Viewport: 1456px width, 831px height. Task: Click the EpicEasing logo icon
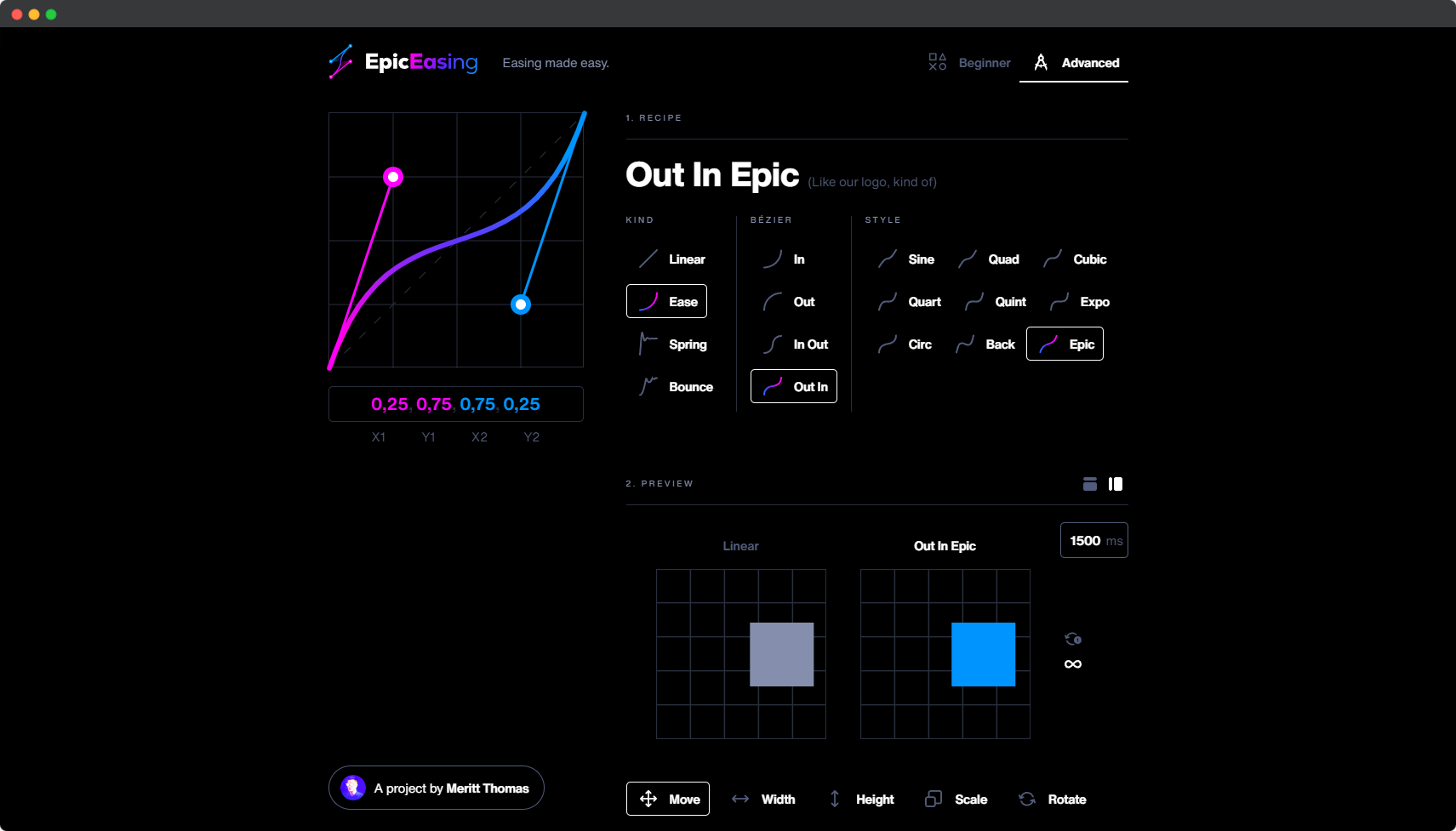click(x=340, y=62)
